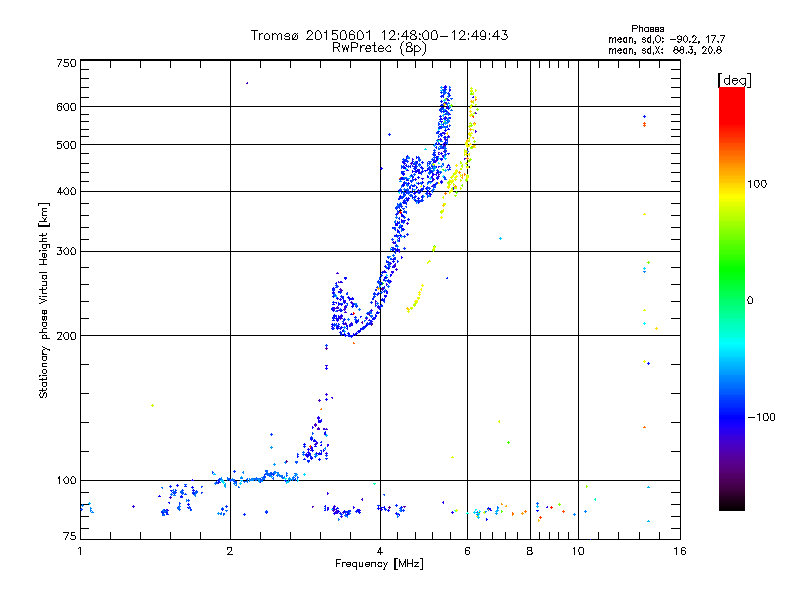Viewport: 800px width, 600px height.
Task: Click the x-axis title "Frequency [MHz]"
Action: pyautogui.click(x=379, y=564)
